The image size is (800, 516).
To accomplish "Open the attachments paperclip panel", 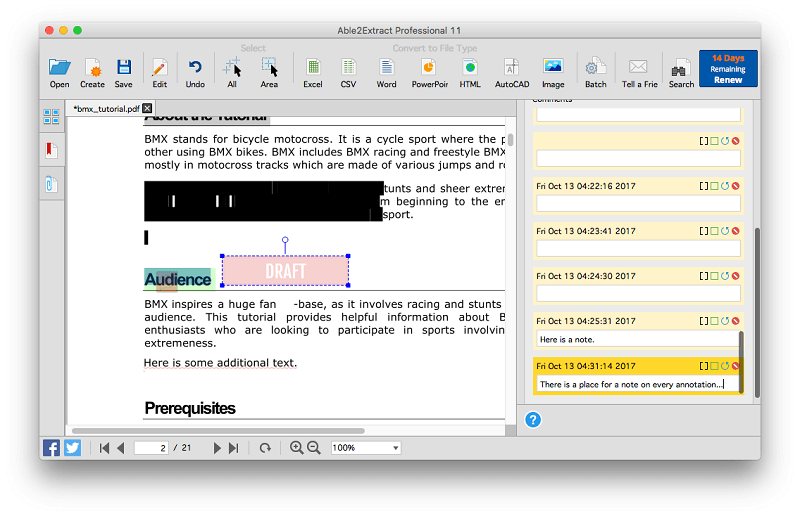I will 51,184.
